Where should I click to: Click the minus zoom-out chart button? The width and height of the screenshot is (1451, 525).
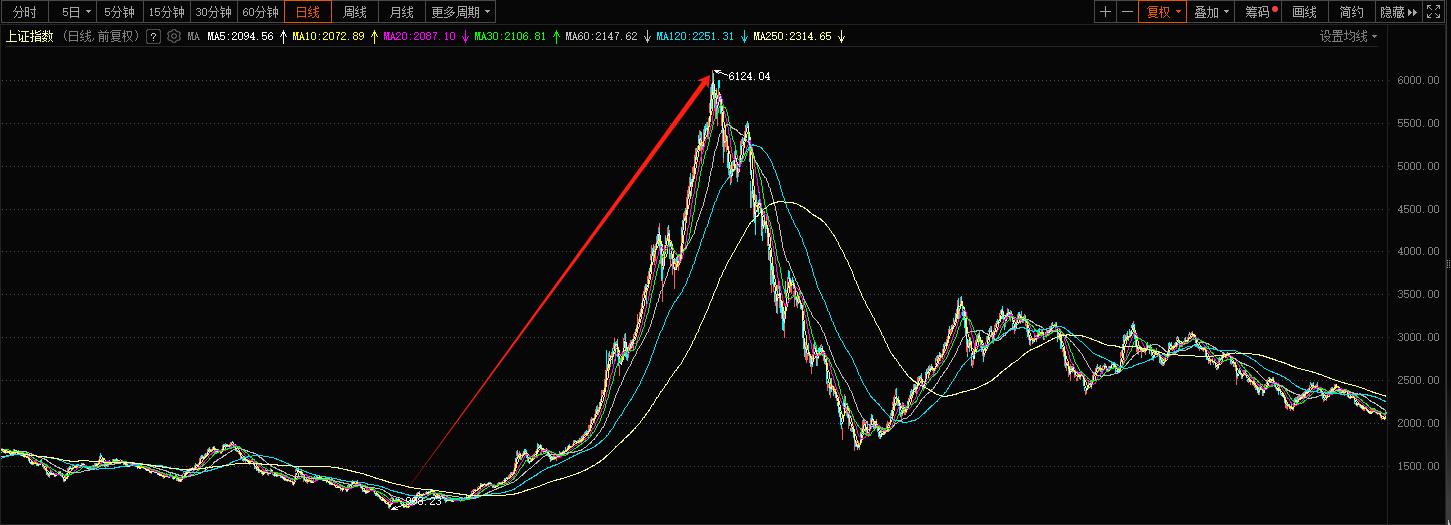tap(1127, 12)
